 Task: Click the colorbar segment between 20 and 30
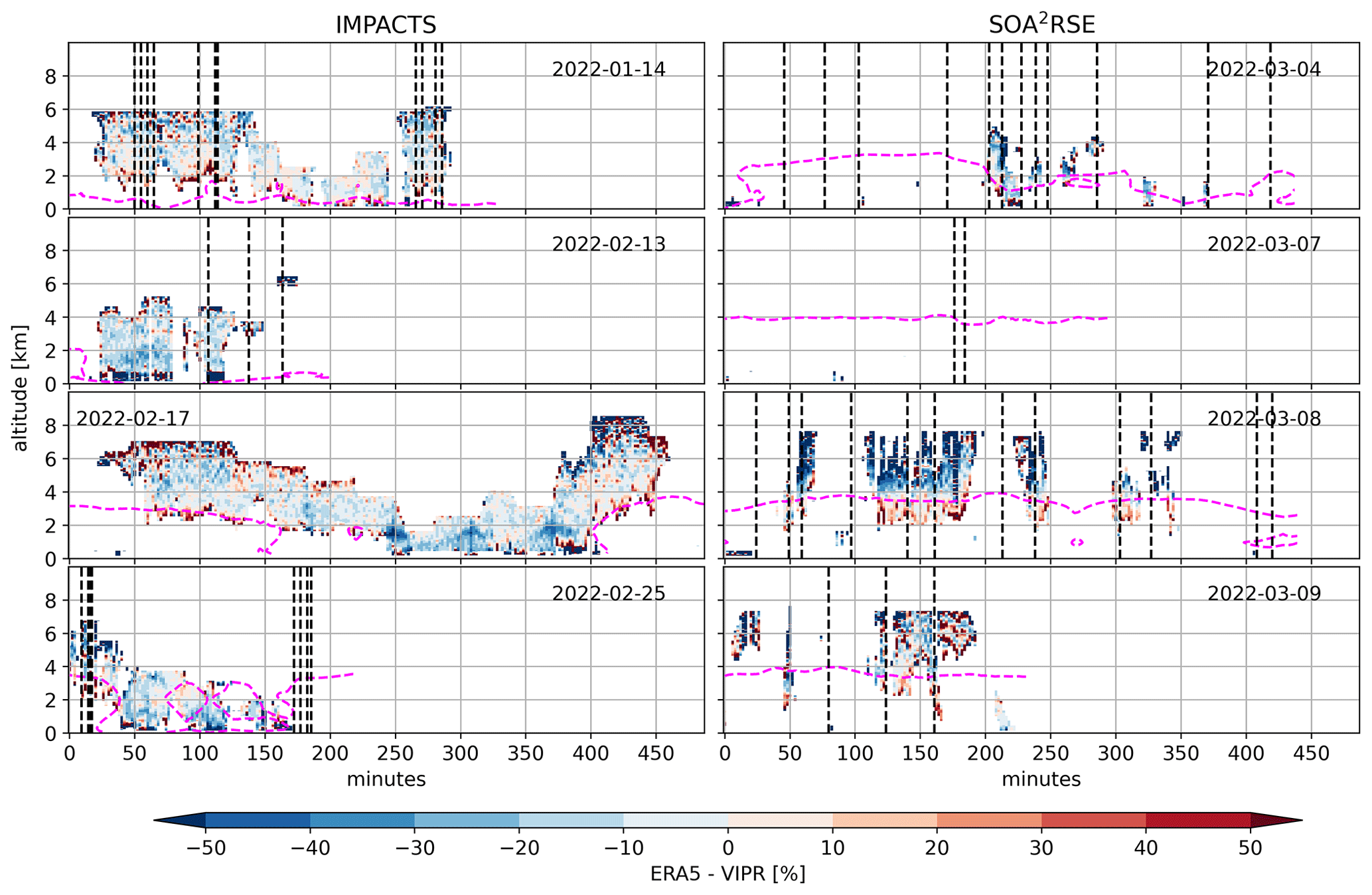tap(989, 820)
